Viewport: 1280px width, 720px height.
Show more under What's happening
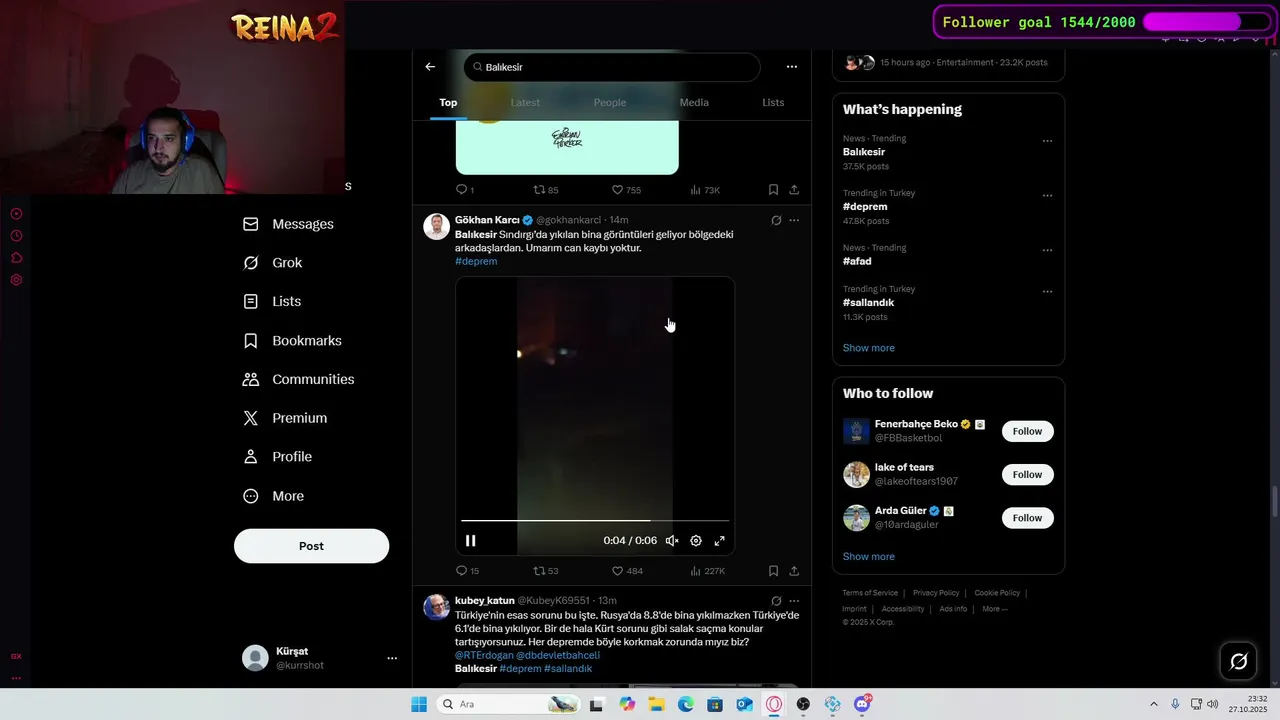coord(868,348)
